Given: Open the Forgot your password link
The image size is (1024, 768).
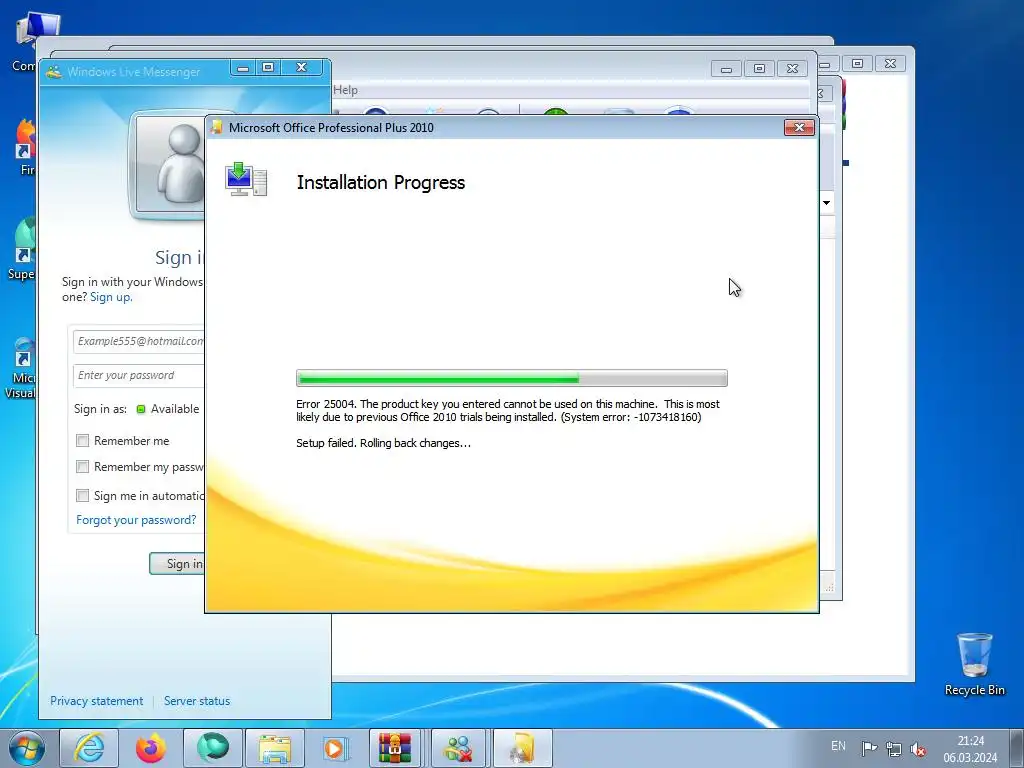Looking at the screenshot, I should point(136,520).
